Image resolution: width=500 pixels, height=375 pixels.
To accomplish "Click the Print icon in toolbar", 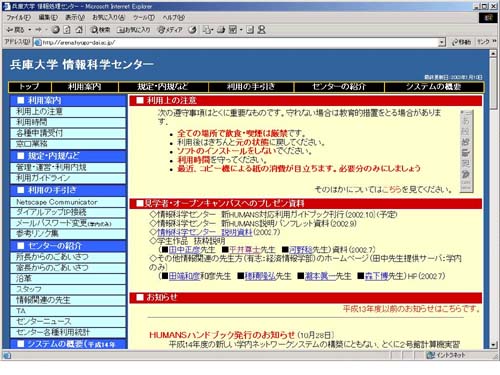I will [x=221, y=30].
